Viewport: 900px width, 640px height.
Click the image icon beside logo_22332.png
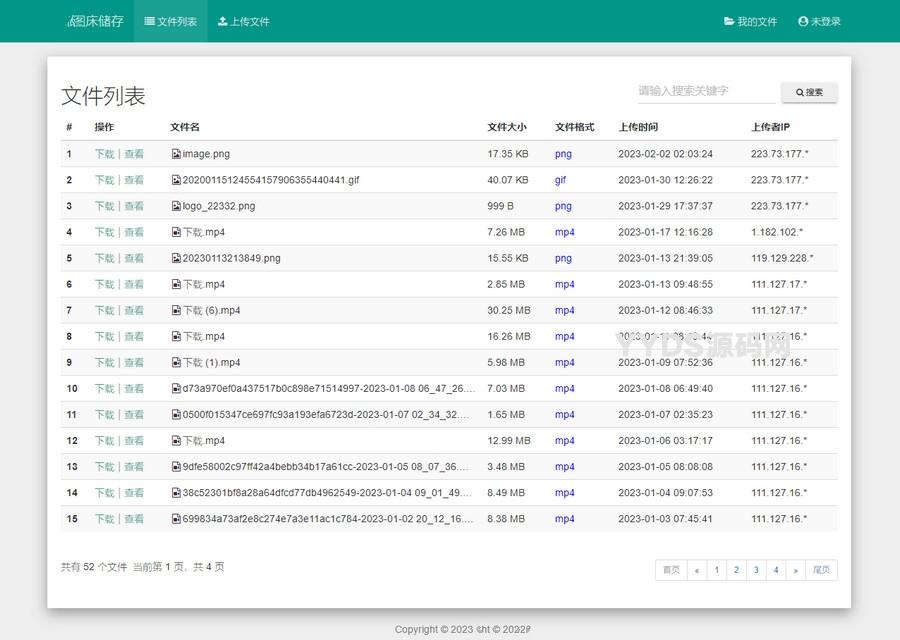pos(176,206)
